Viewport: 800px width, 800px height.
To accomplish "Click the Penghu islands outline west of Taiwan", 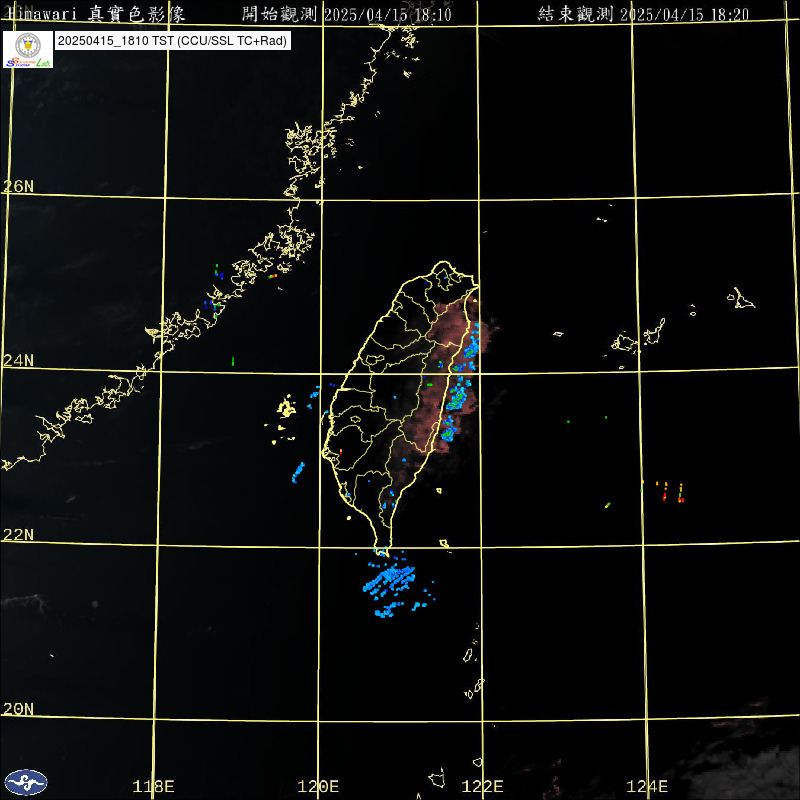I will (286, 409).
